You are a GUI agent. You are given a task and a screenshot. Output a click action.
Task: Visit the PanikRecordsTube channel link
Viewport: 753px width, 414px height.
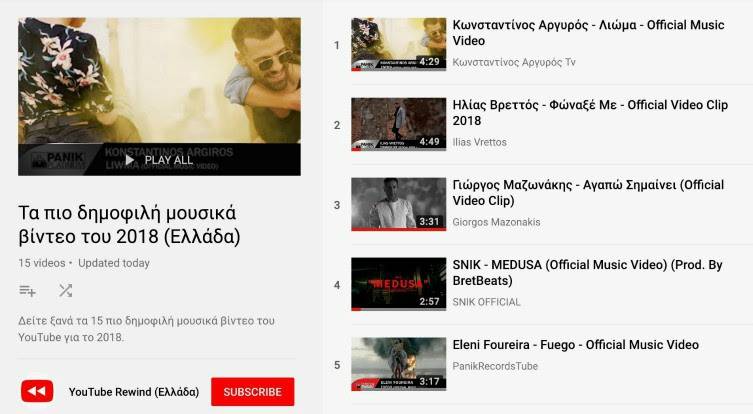[x=495, y=366]
